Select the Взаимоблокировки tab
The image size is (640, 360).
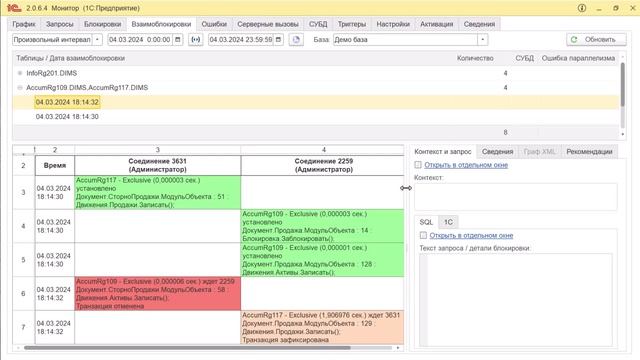161,24
